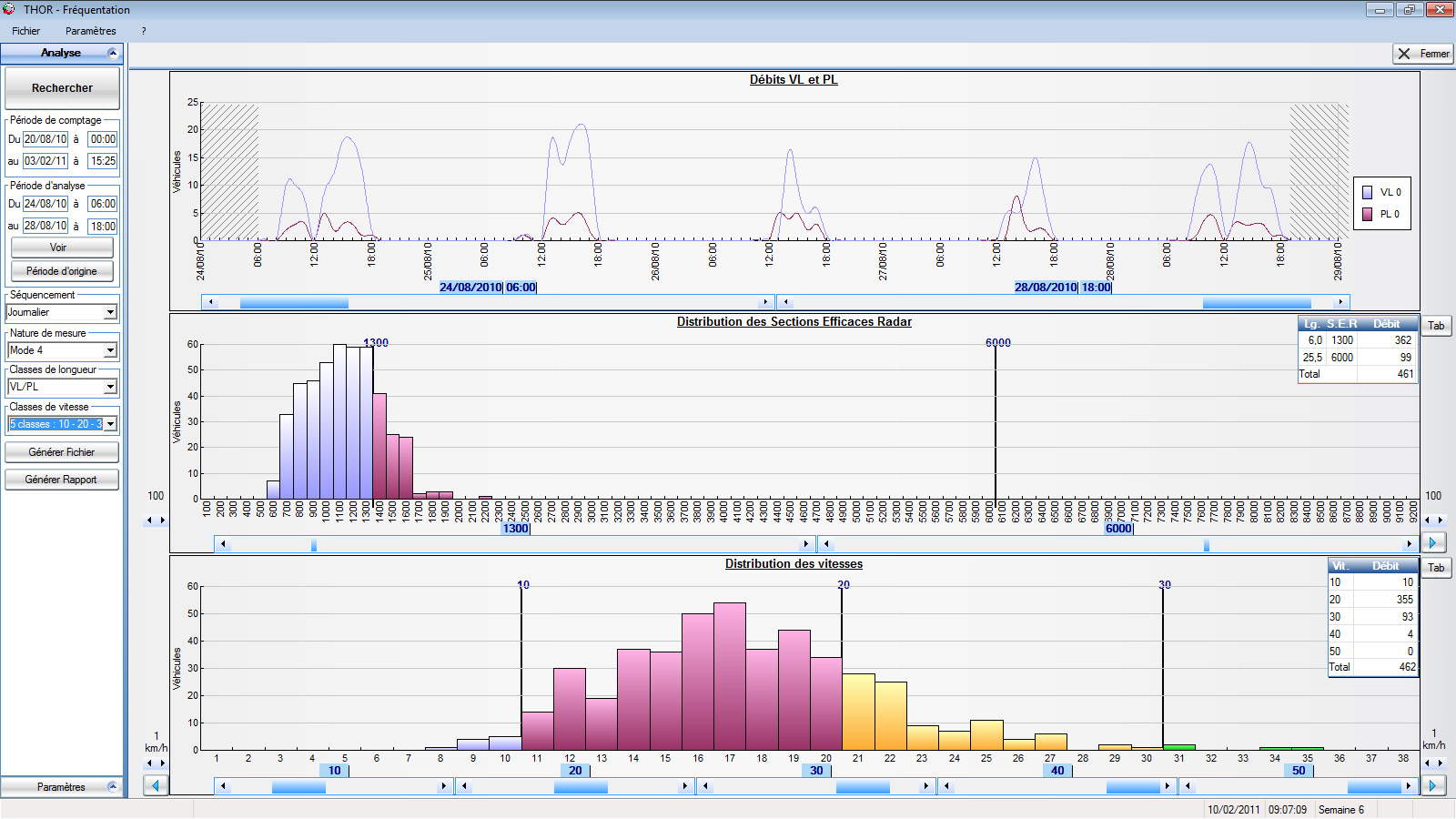This screenshot has width=1456, height=819.
Task: Expand the Classes de vitesse combo box
Action: coord(110,424)
